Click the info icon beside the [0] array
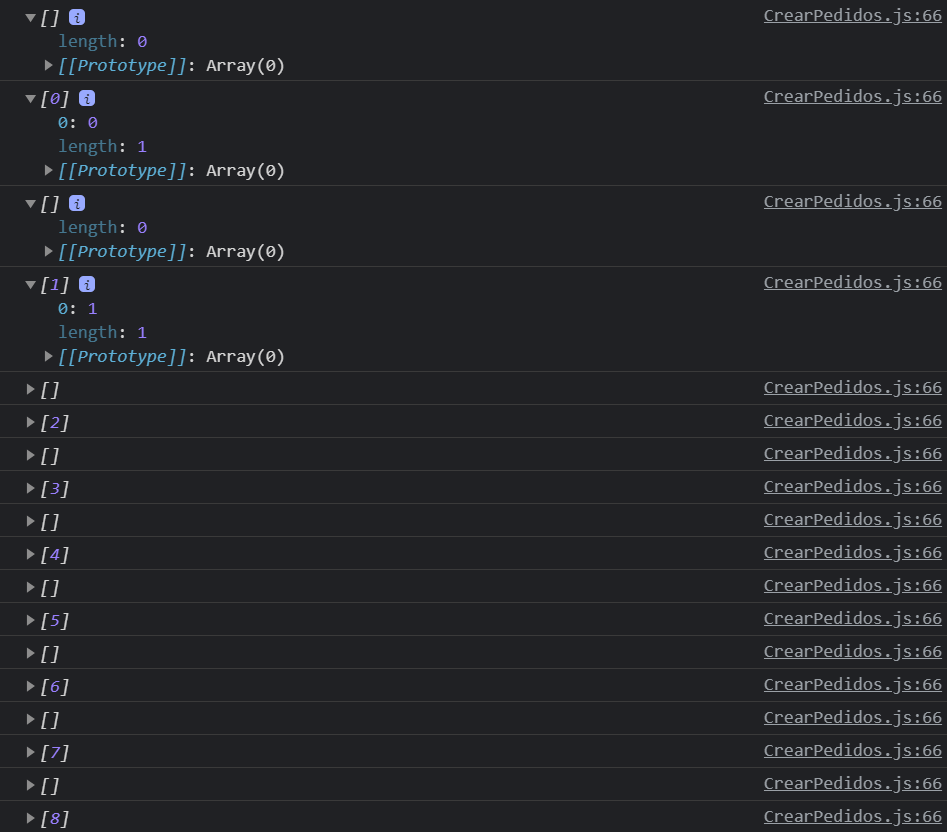947x832 pixels. [x=87, y=98]
